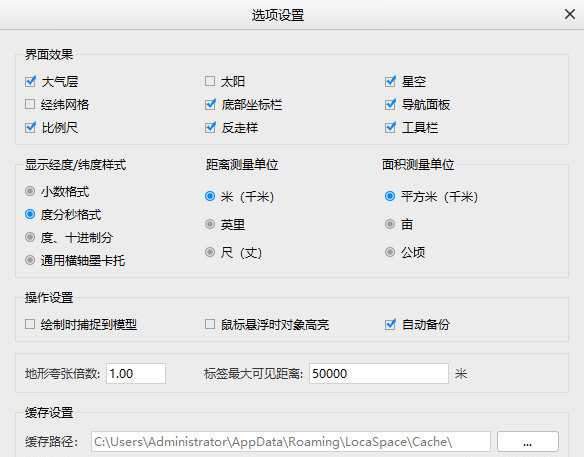The image size is (584, 457).
Task: Disable the 反走样 checkbox
Action: 210,127
